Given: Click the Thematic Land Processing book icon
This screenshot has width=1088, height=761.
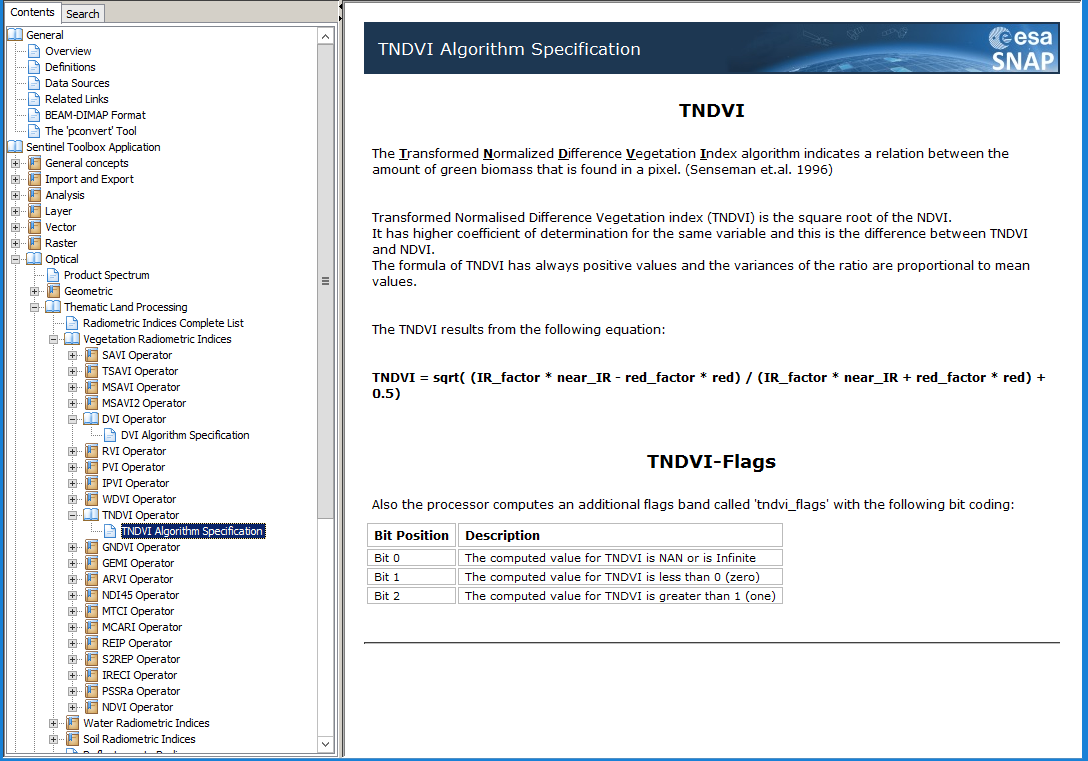Looking at the screenshot, I should click(53, 307).
